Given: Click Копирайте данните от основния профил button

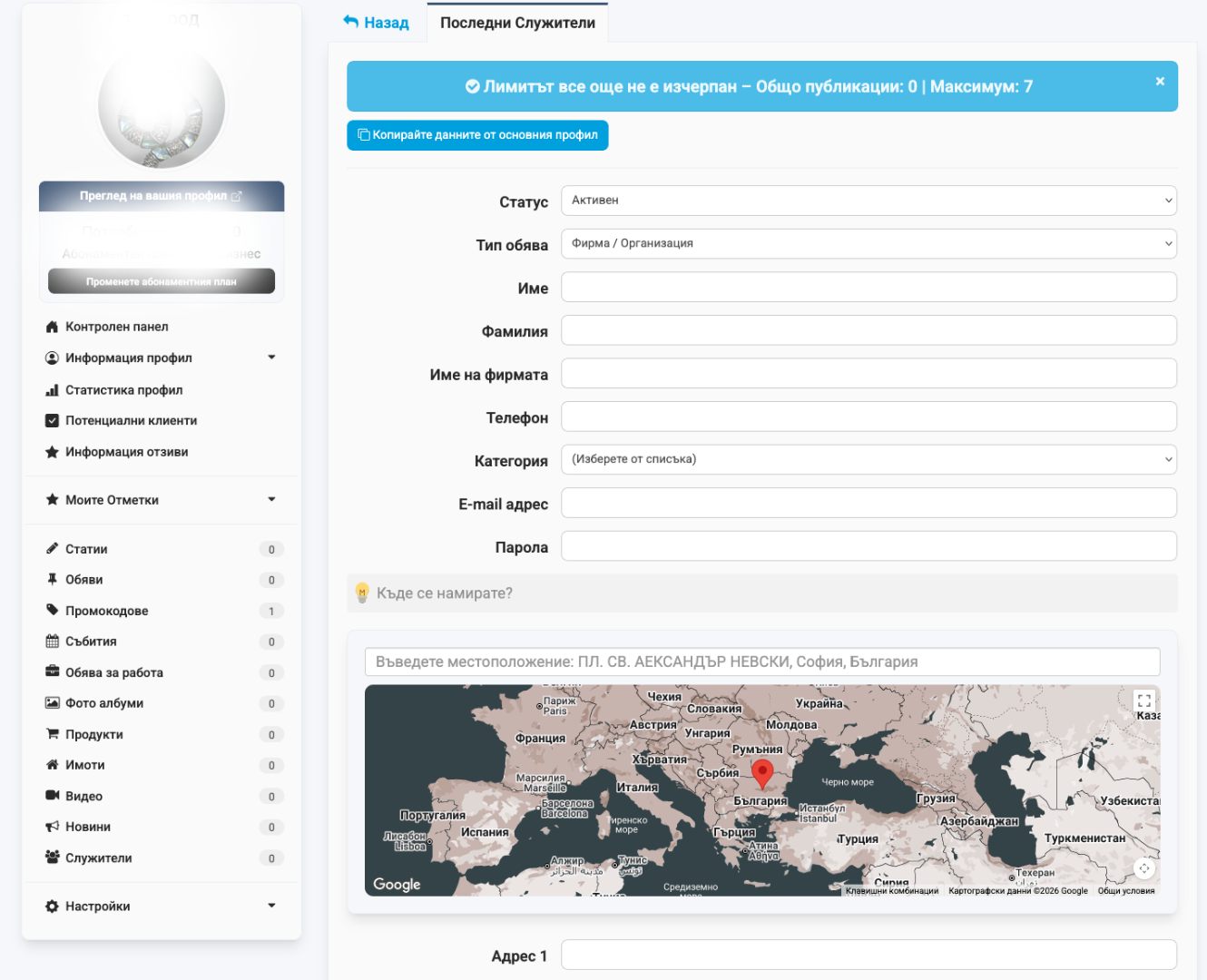Looking at the screenshot, I should [x=477, y=135].
